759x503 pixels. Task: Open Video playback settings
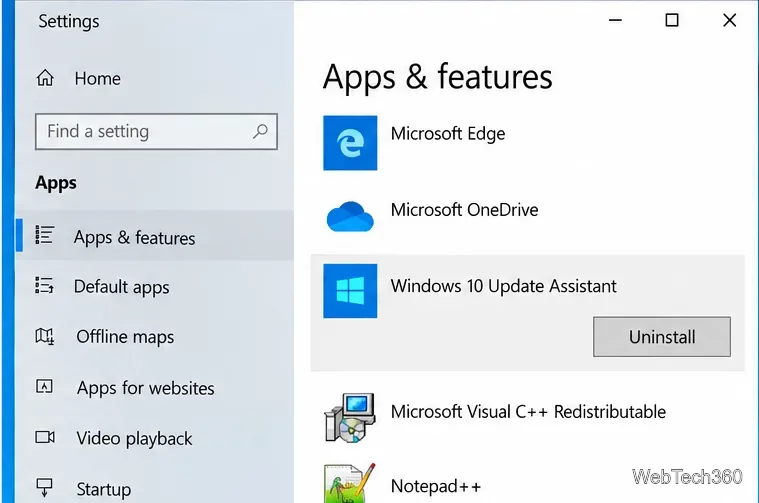[x=134, y=438]
